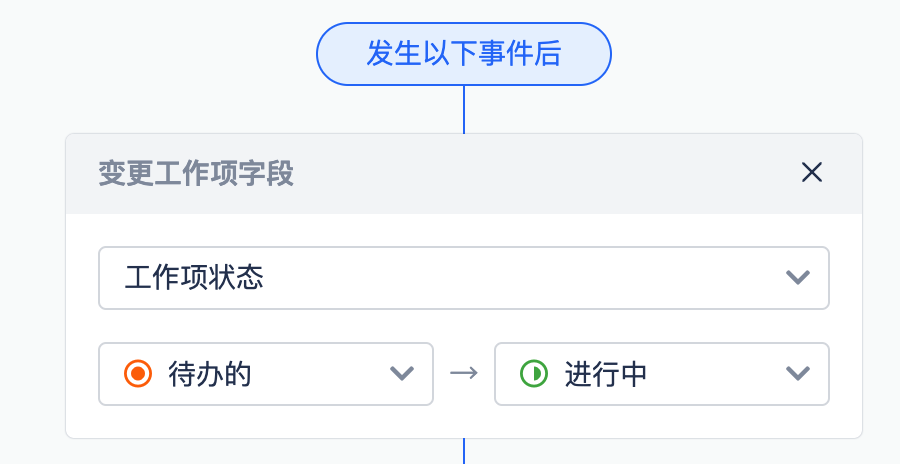
Task: Click the orange 待办的 status icon
Action: (x=138, y=374)
